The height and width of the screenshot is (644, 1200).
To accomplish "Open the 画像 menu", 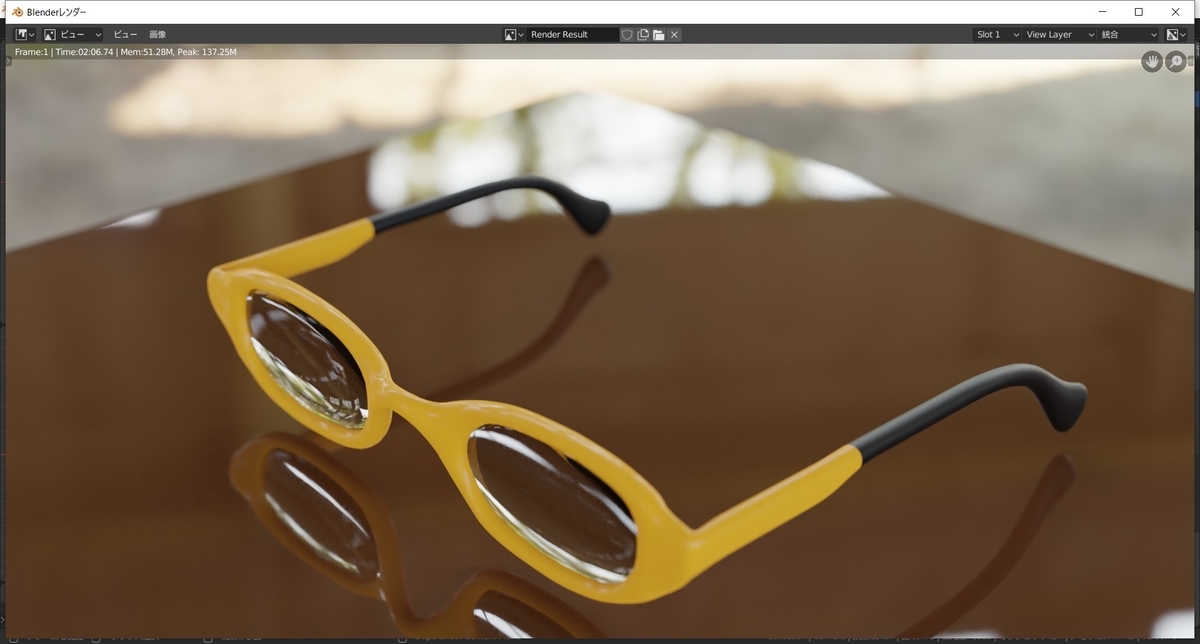I will (158, 34).
